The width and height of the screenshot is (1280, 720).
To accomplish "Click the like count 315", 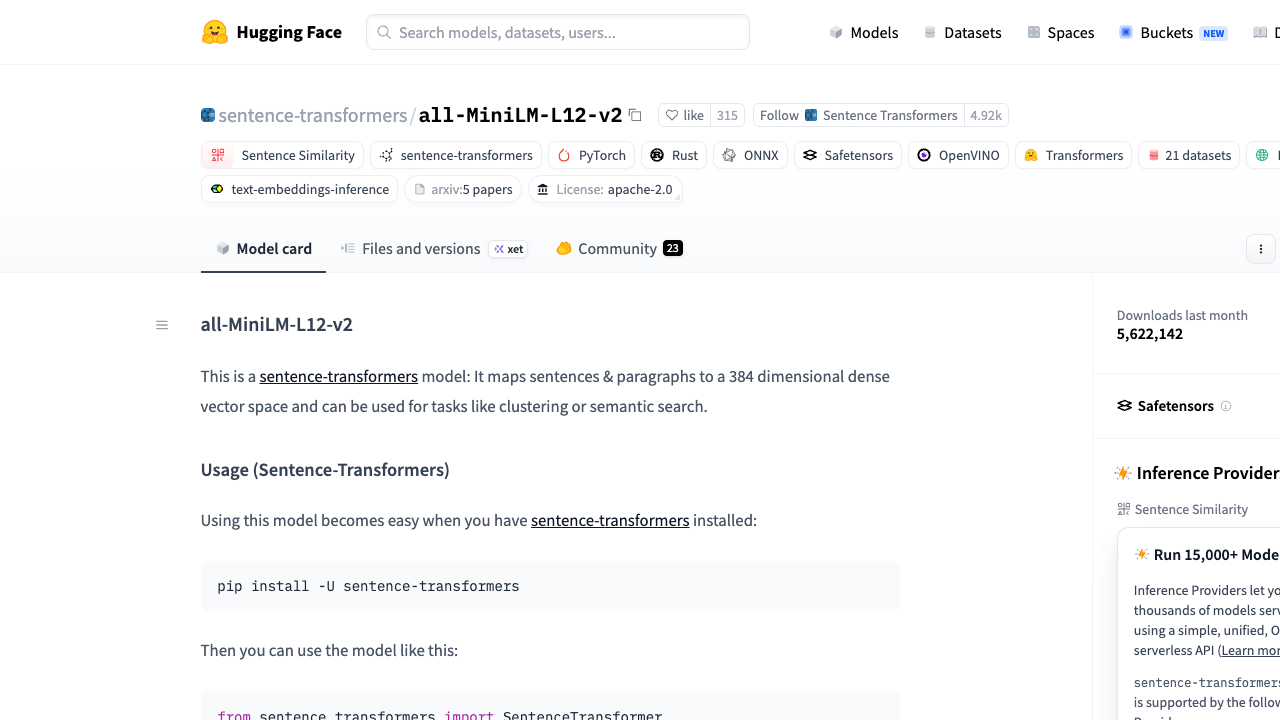I will (727, 115).
